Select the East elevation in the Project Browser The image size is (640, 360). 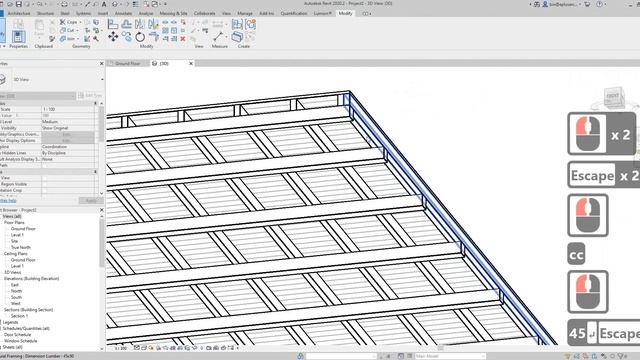pos(15,285)
